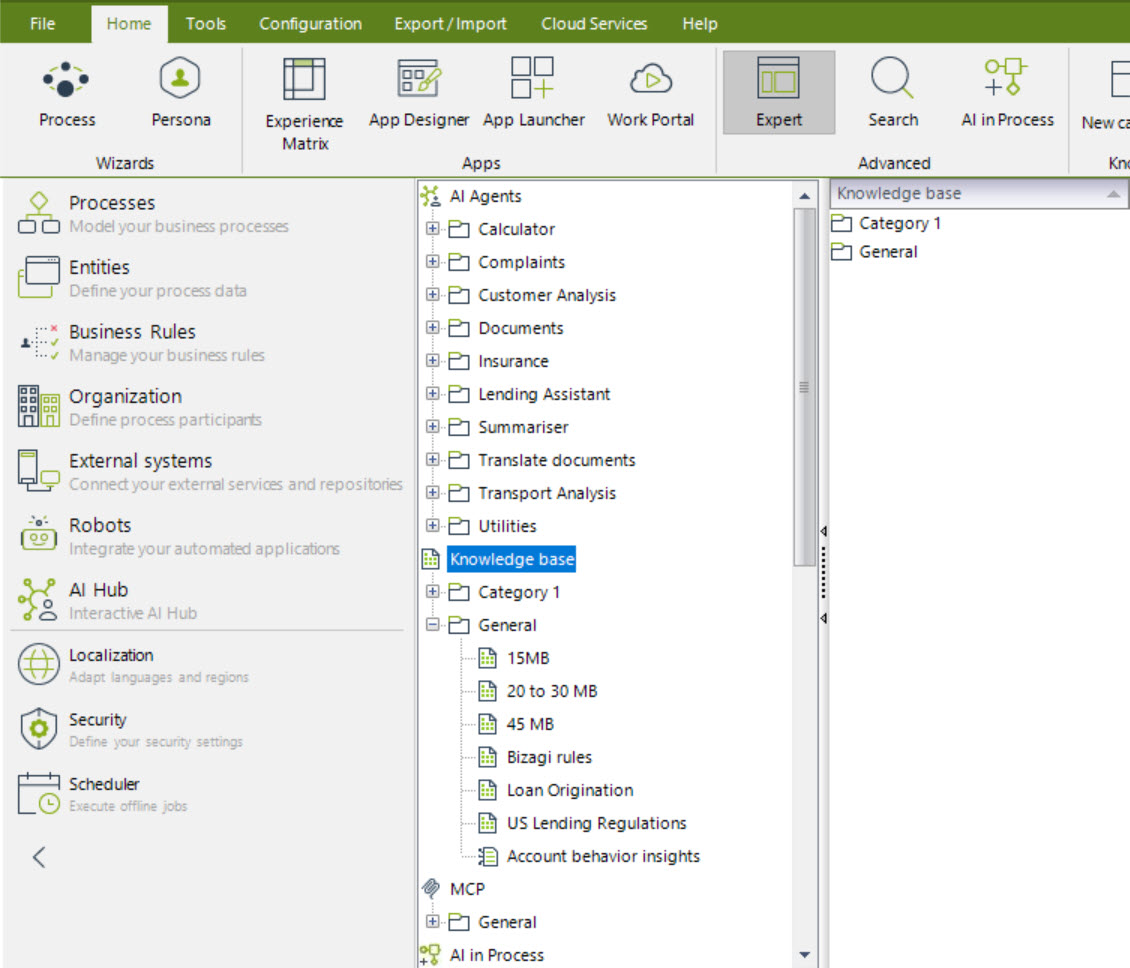Open the Cloud Services menu tab
Viewport: 1130px width, 968px height.
point(594,23)
